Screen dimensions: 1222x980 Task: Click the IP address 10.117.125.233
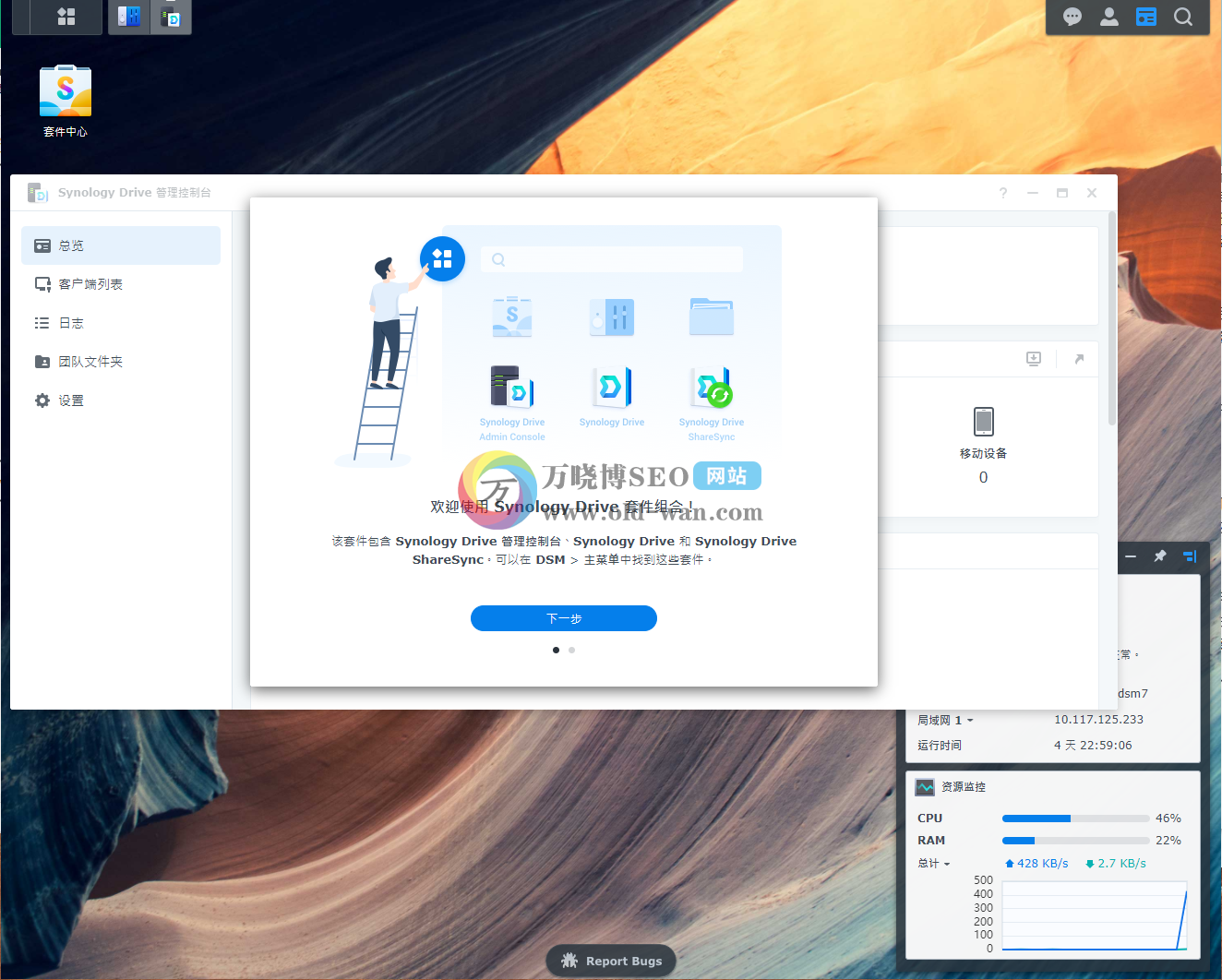[1098, 720]
